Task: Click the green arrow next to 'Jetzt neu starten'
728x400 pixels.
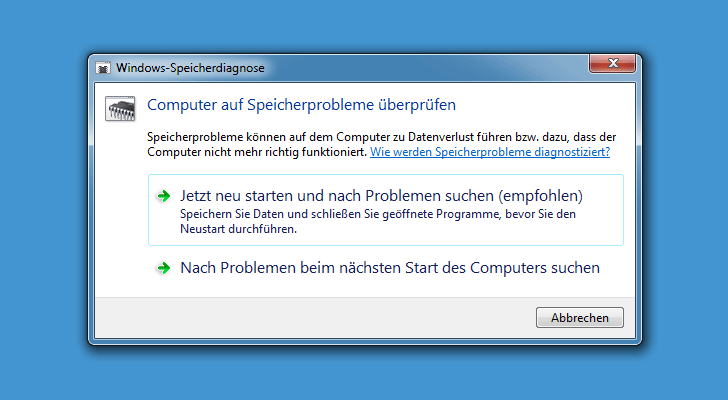Action: coord(163,196)
